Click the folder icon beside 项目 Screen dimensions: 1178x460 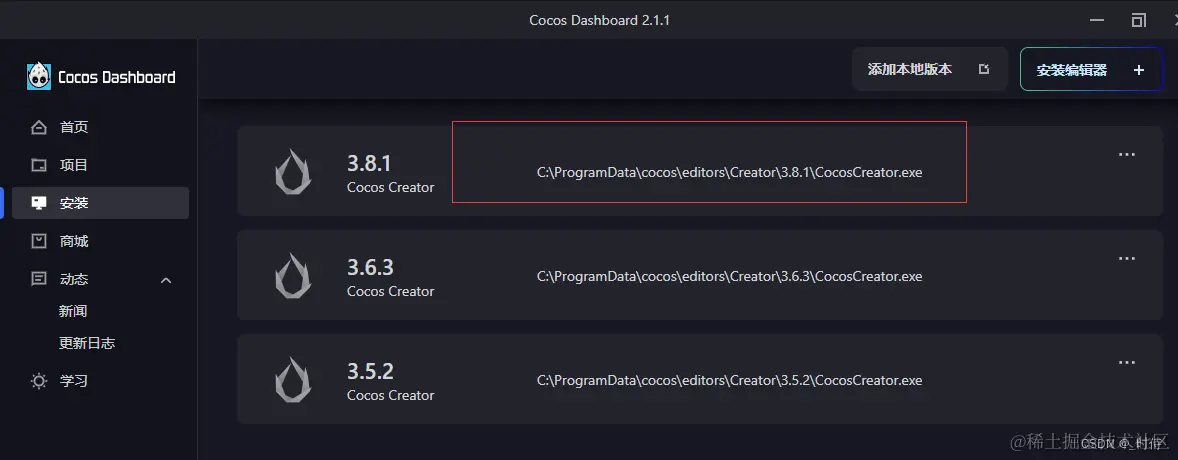(x=38, y=165)
